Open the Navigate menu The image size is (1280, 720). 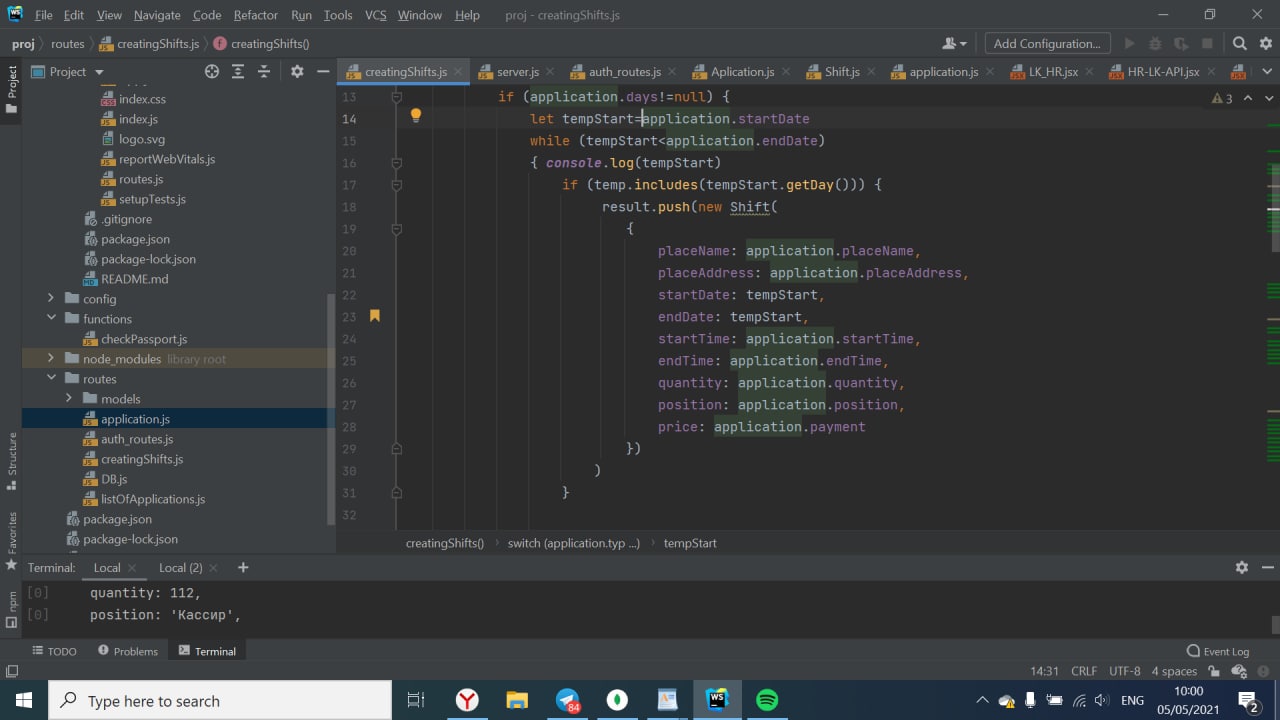pos(157,15)
